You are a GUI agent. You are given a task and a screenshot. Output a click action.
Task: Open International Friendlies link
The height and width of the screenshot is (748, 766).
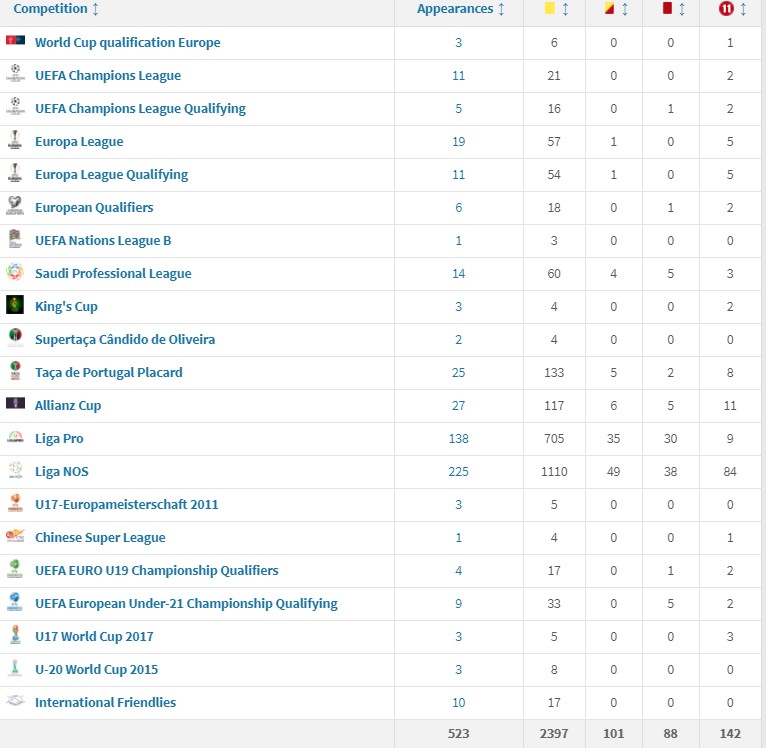(106, 703)
